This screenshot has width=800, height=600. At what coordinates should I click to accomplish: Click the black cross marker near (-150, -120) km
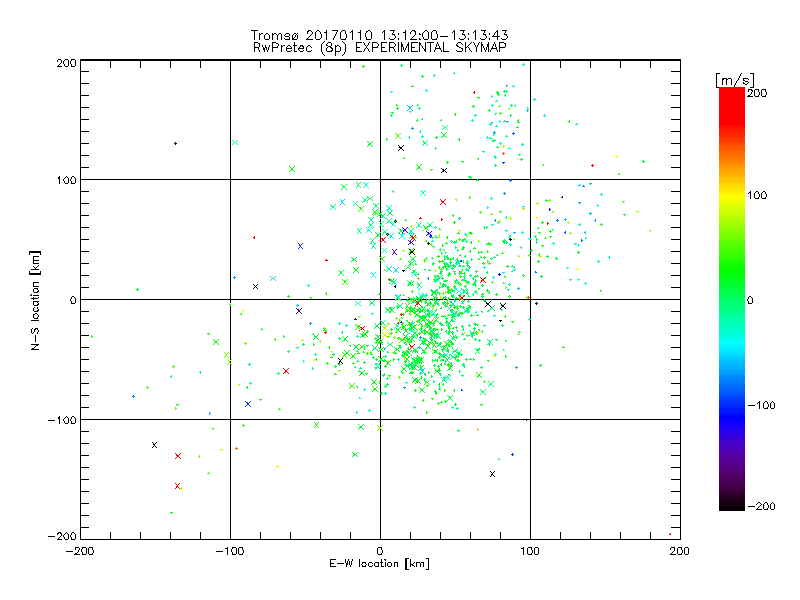point(155,445)
